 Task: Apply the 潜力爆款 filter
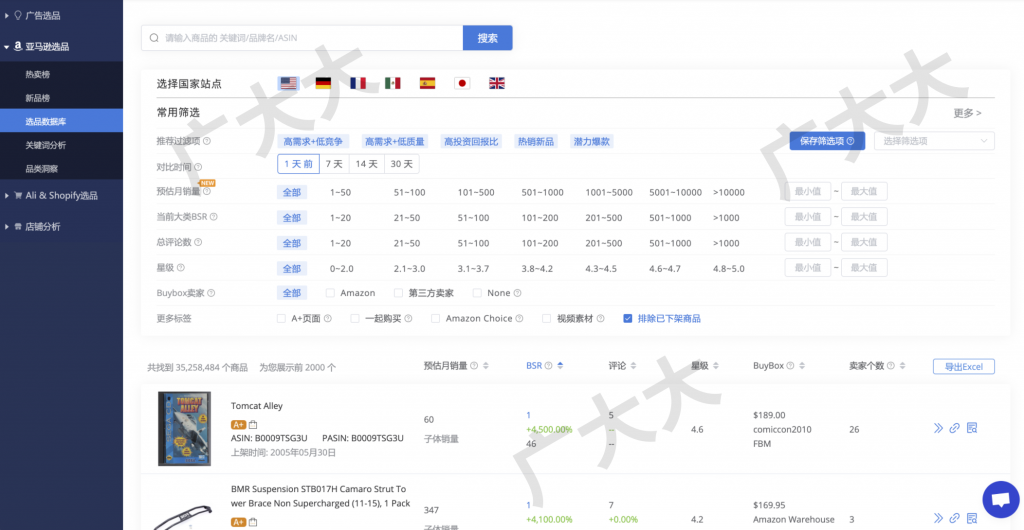592,141
